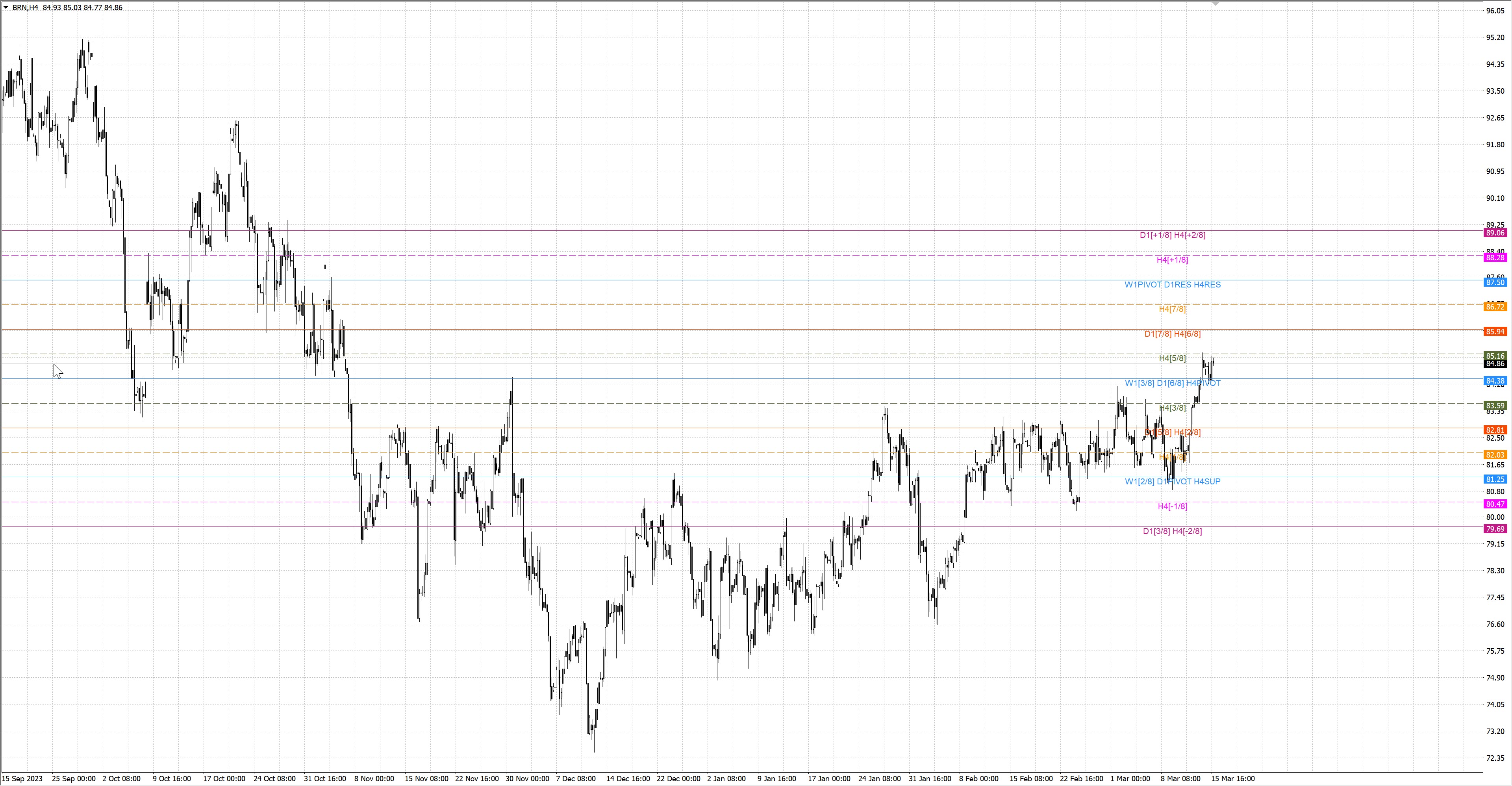Open the BRN,H4 chart dropdown triangle
The height and width of the screenshot is (786, 1512).
(6, 7)
